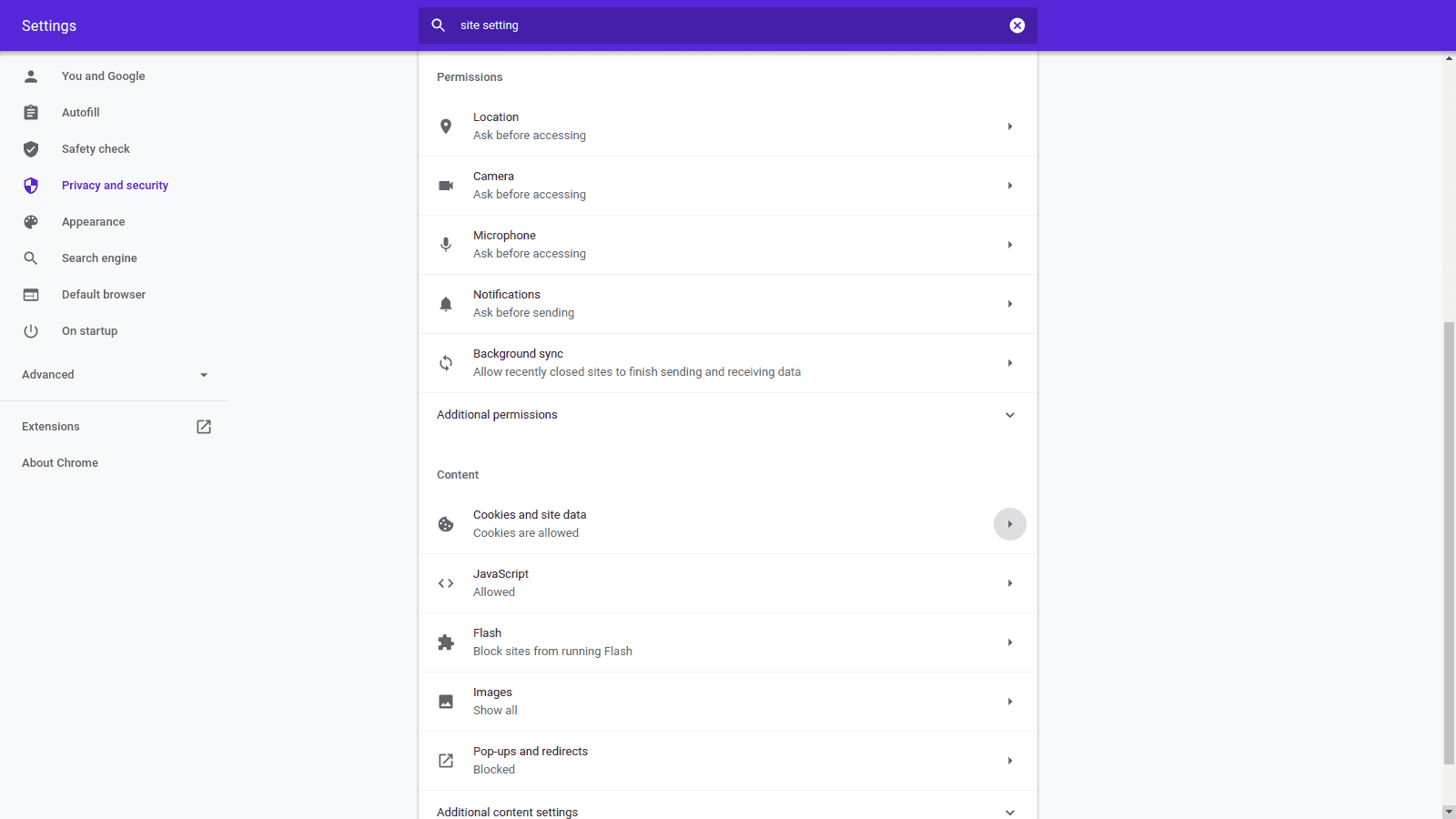Screen dimensions: 1456x819
Task: Open the Notifications permission row
Action: tap(728, 304)
